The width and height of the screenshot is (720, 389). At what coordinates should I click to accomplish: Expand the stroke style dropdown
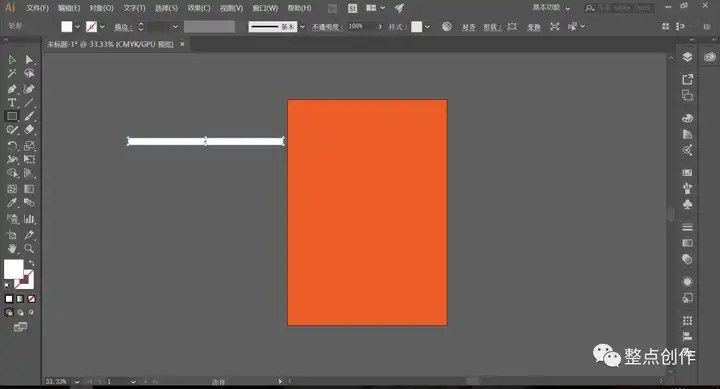pyautogui.click(x=302, y=27)
